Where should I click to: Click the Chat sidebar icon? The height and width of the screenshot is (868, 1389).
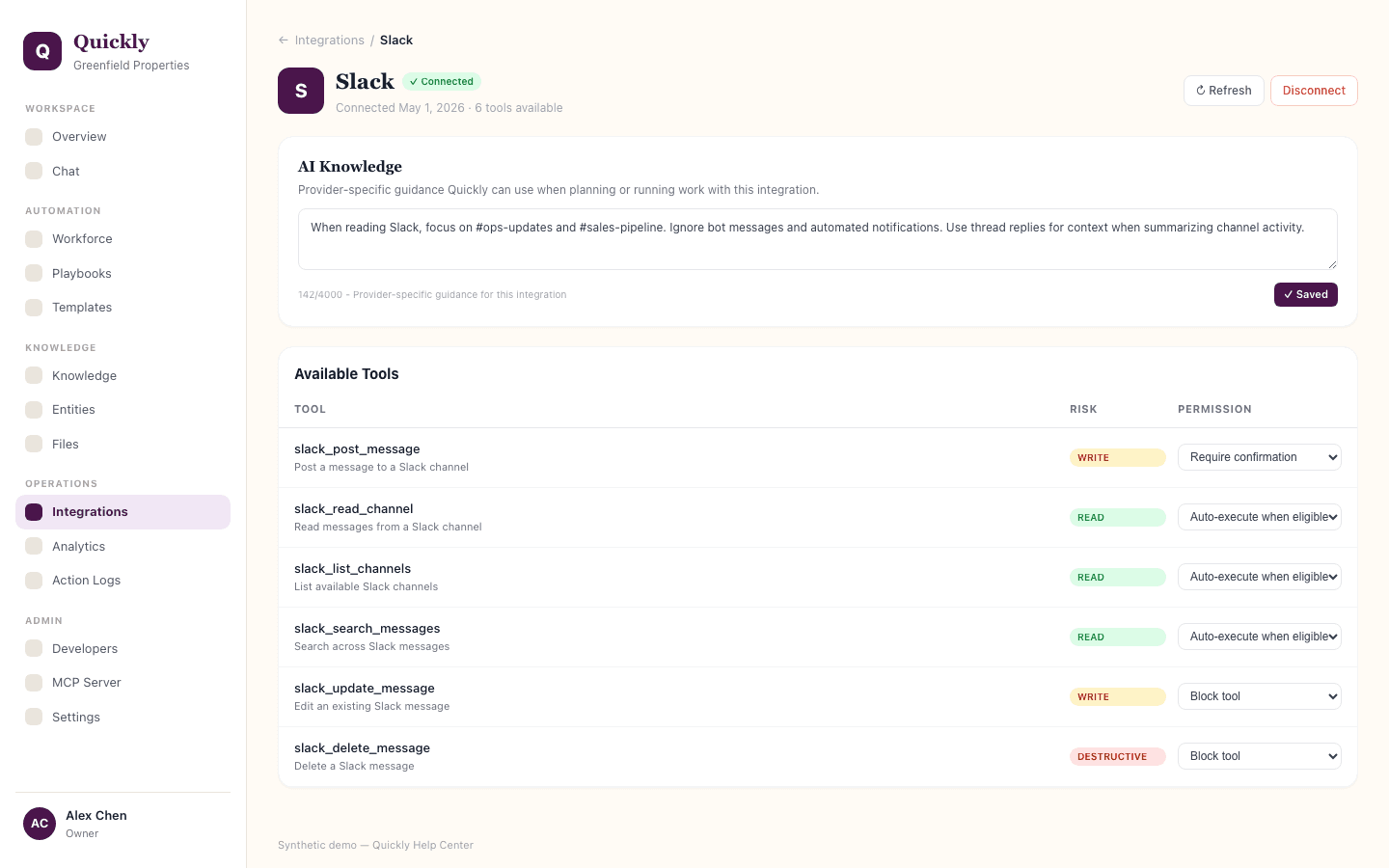coord(34,171)
